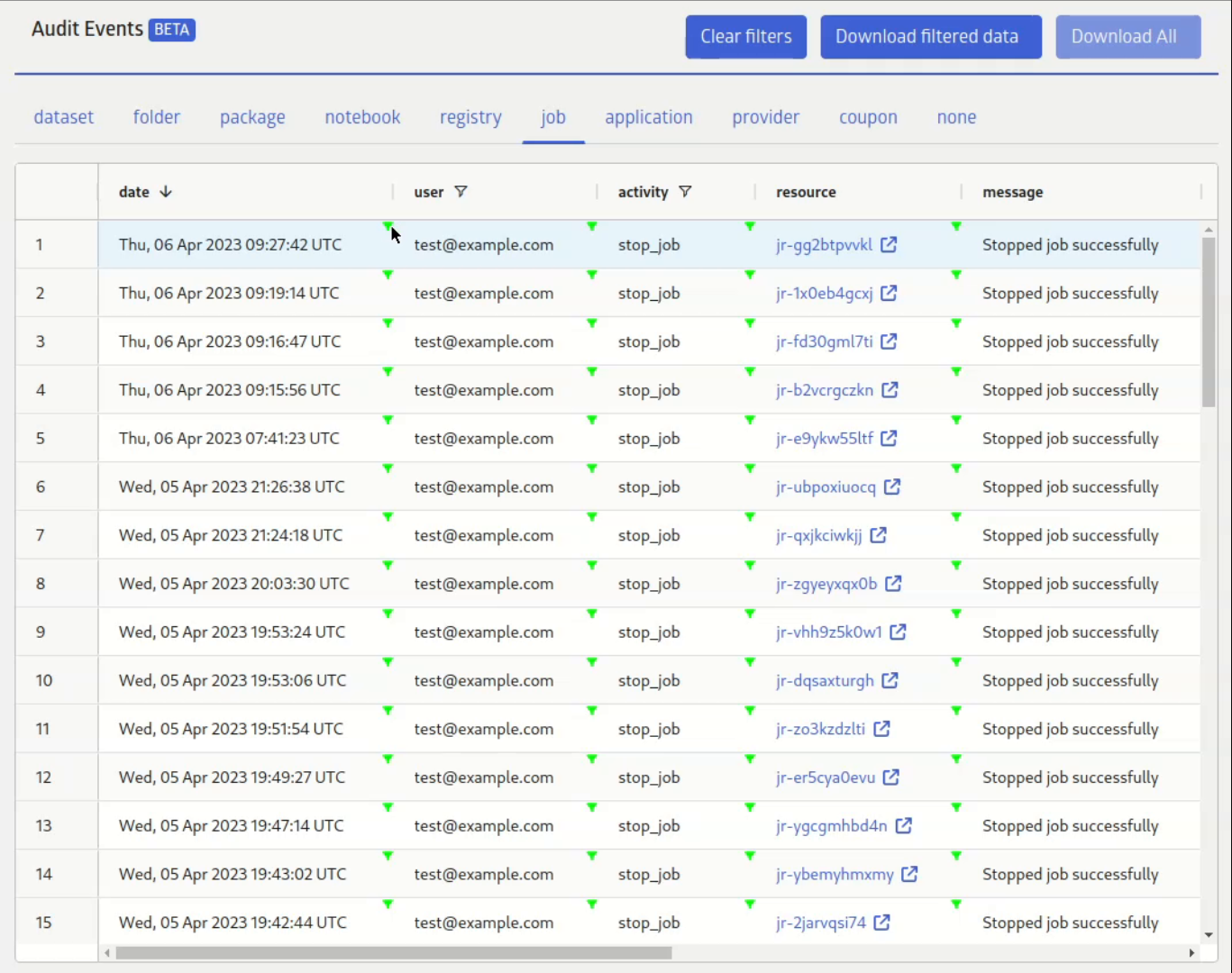1232x973 pixels.
Task: Open the user column filter icon
Action: pos(461,192)
